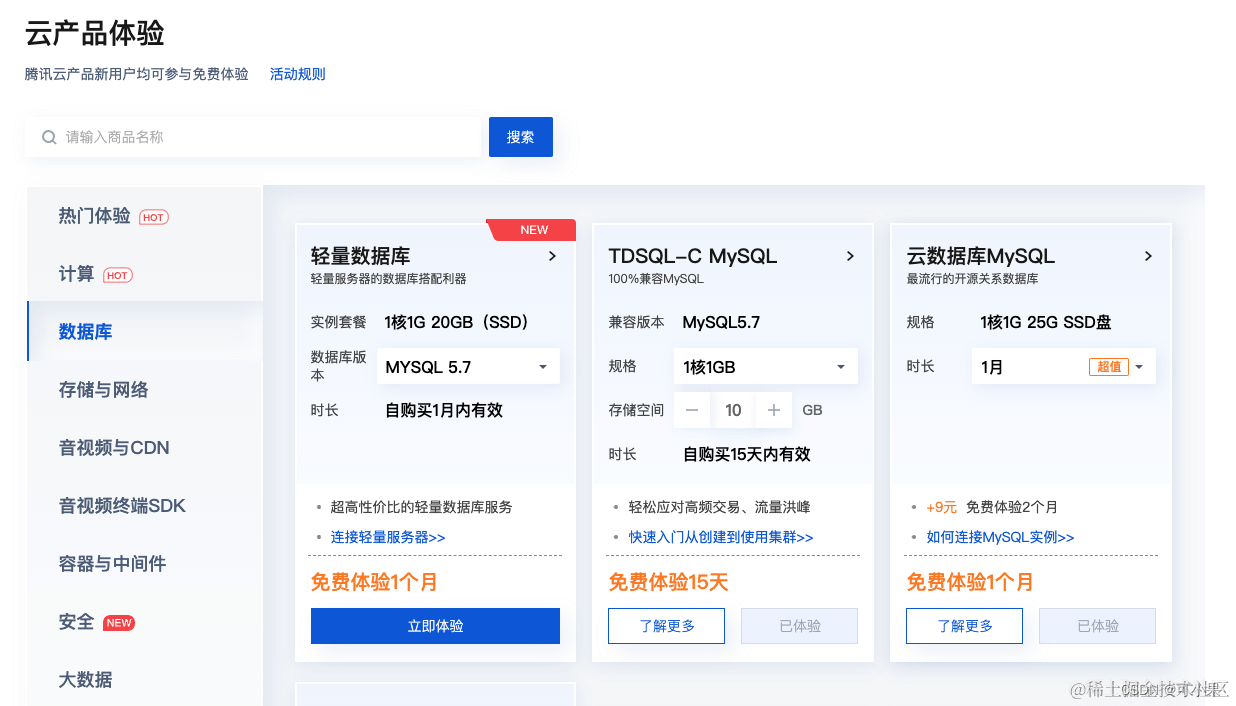Select 数据库 category in the sidebar
Screen dimensions: 1236x706
point(85,331)
